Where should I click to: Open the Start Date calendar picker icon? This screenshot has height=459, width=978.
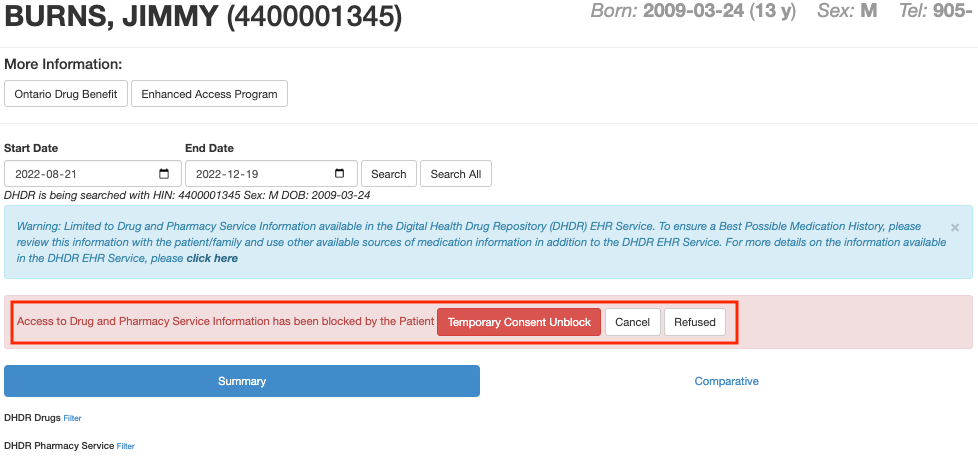click(x=164, y=173)
